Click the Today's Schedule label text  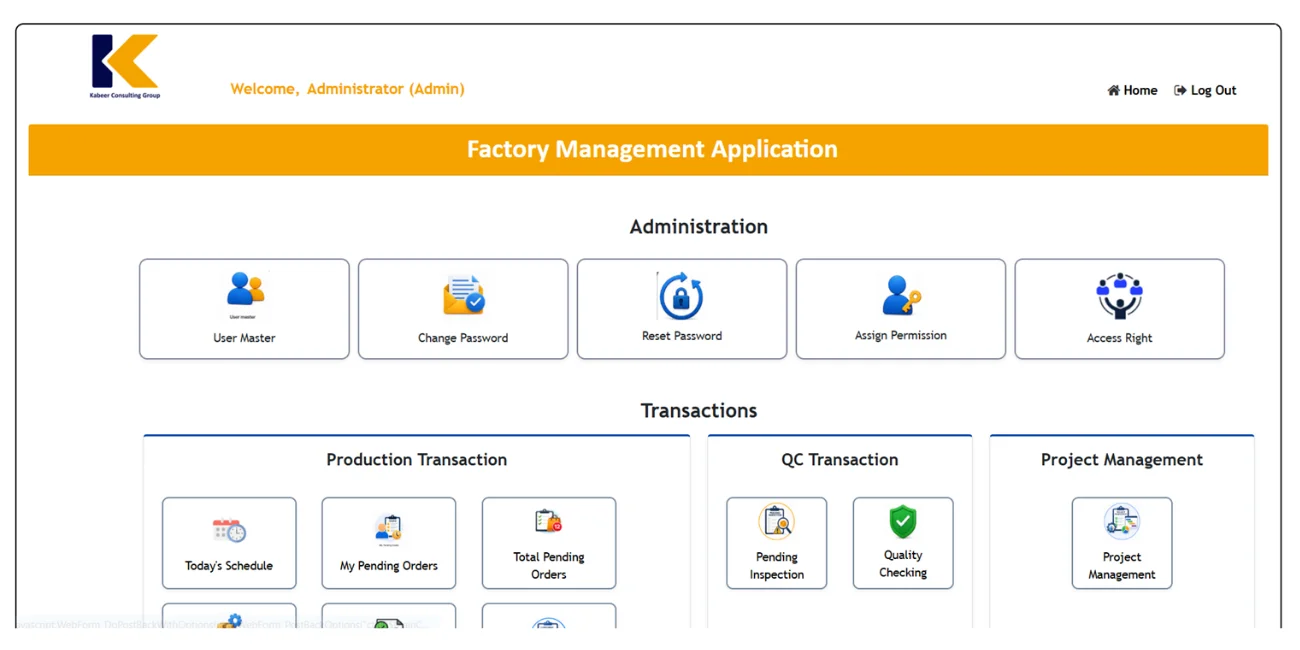[229, 566]
